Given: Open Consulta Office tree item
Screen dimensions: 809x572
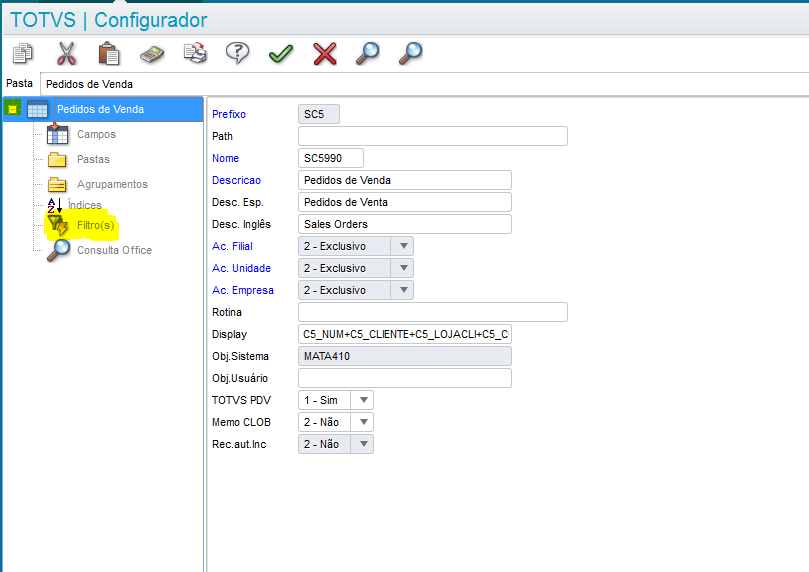Looking at the screenshot, I should (x=114, y=250).
